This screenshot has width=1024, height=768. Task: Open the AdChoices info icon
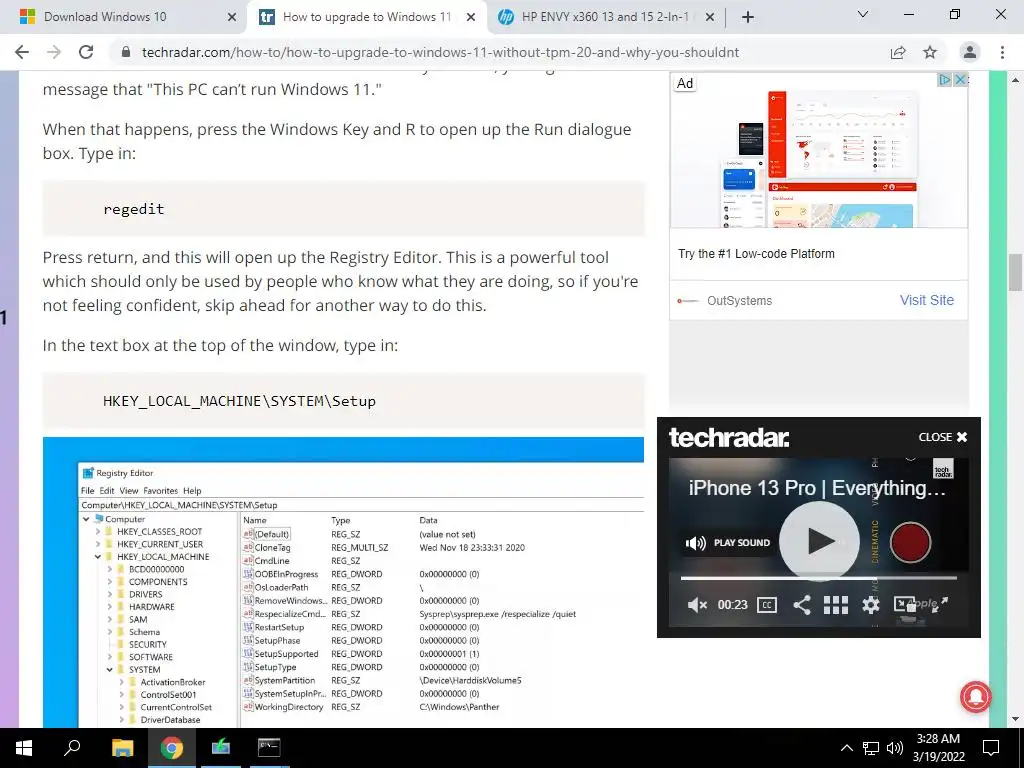944,80
